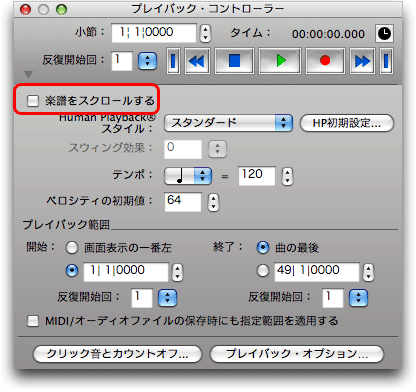Click stepper beside end 49|1|0000 field
This screenshot has height=392, width=416.
click(x=368, y=272)
